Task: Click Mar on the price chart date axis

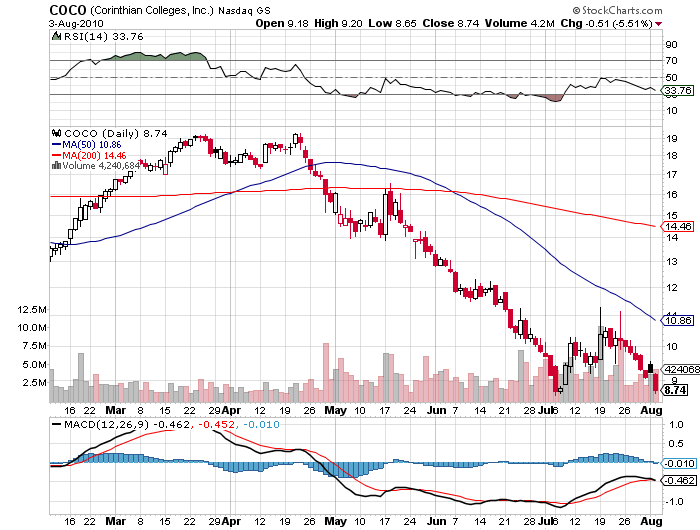Action: 116,410
